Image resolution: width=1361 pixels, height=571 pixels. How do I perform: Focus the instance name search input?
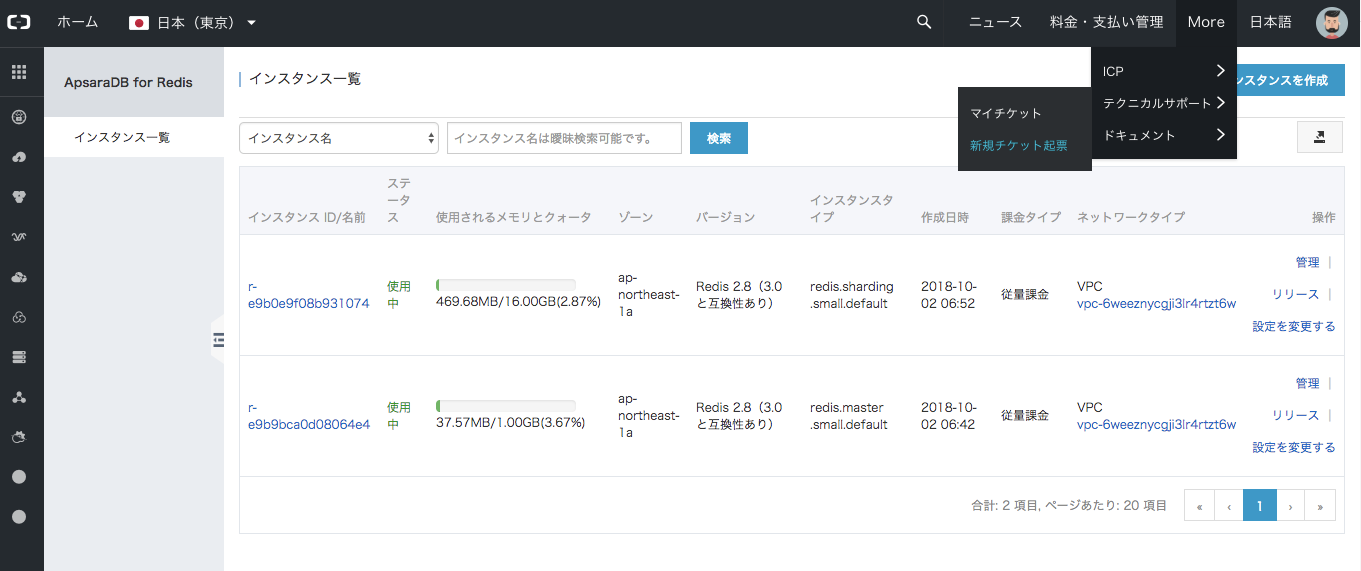pos(564,138)
